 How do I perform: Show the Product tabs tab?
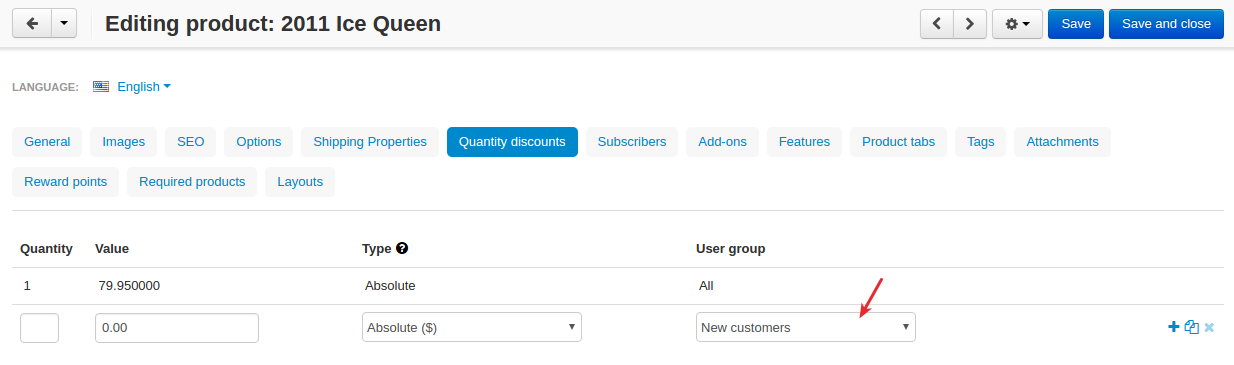click(x=898, y=142)
